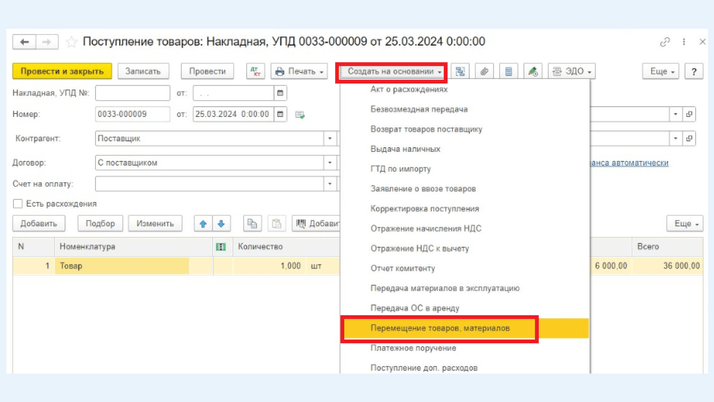
Task: Click the green pen signature icon
Action: point(533,71)
